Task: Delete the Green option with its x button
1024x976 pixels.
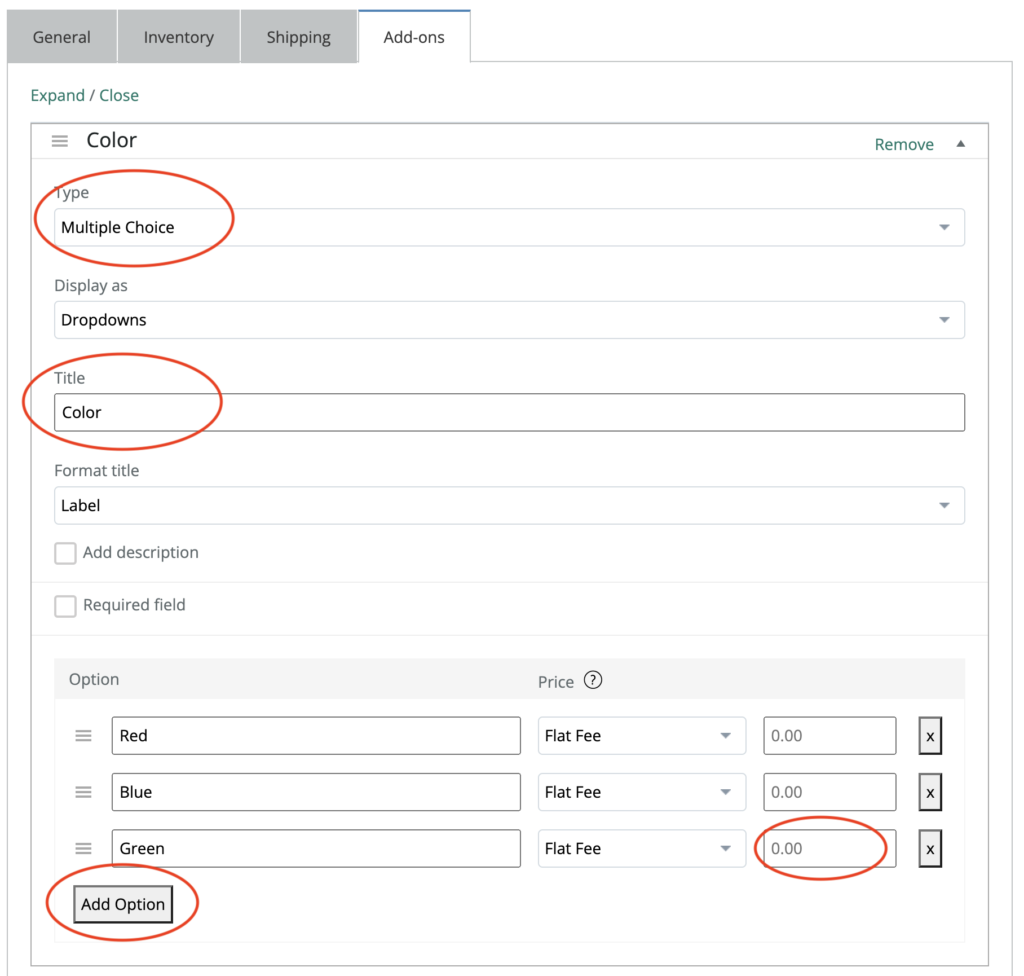Action: coord(930,849)
